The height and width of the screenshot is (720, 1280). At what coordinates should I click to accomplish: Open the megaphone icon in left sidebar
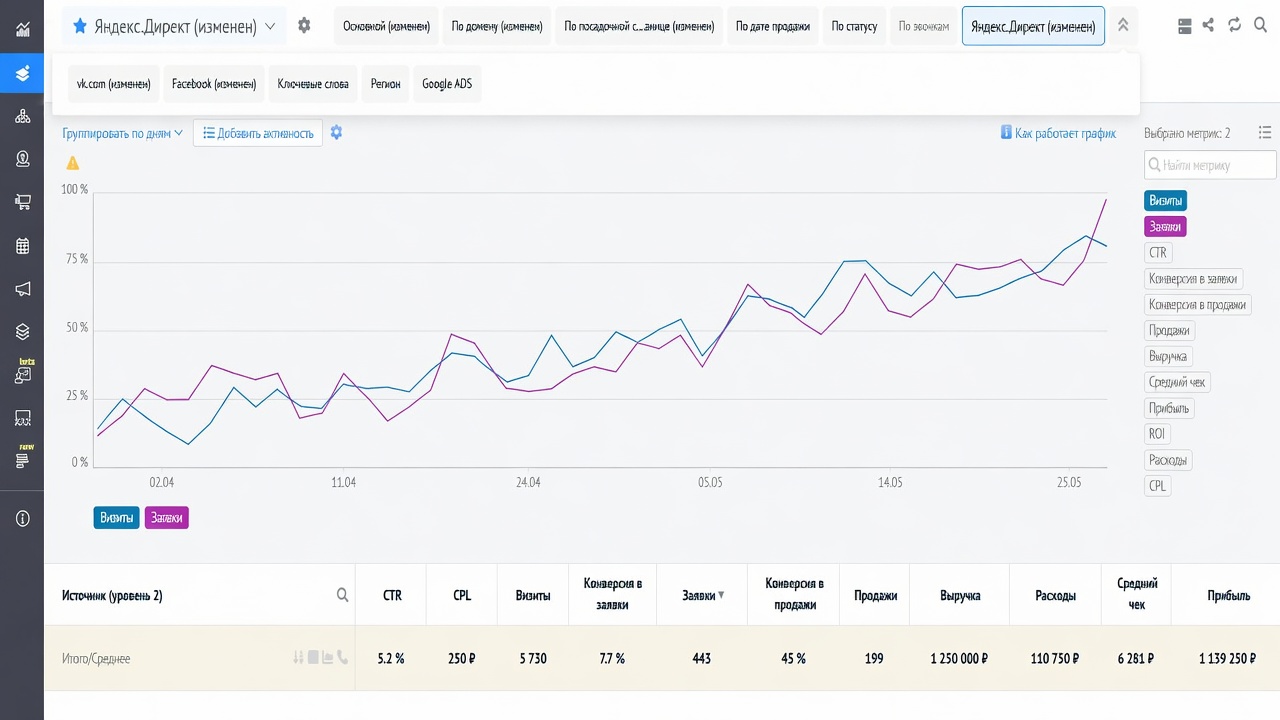22,289
